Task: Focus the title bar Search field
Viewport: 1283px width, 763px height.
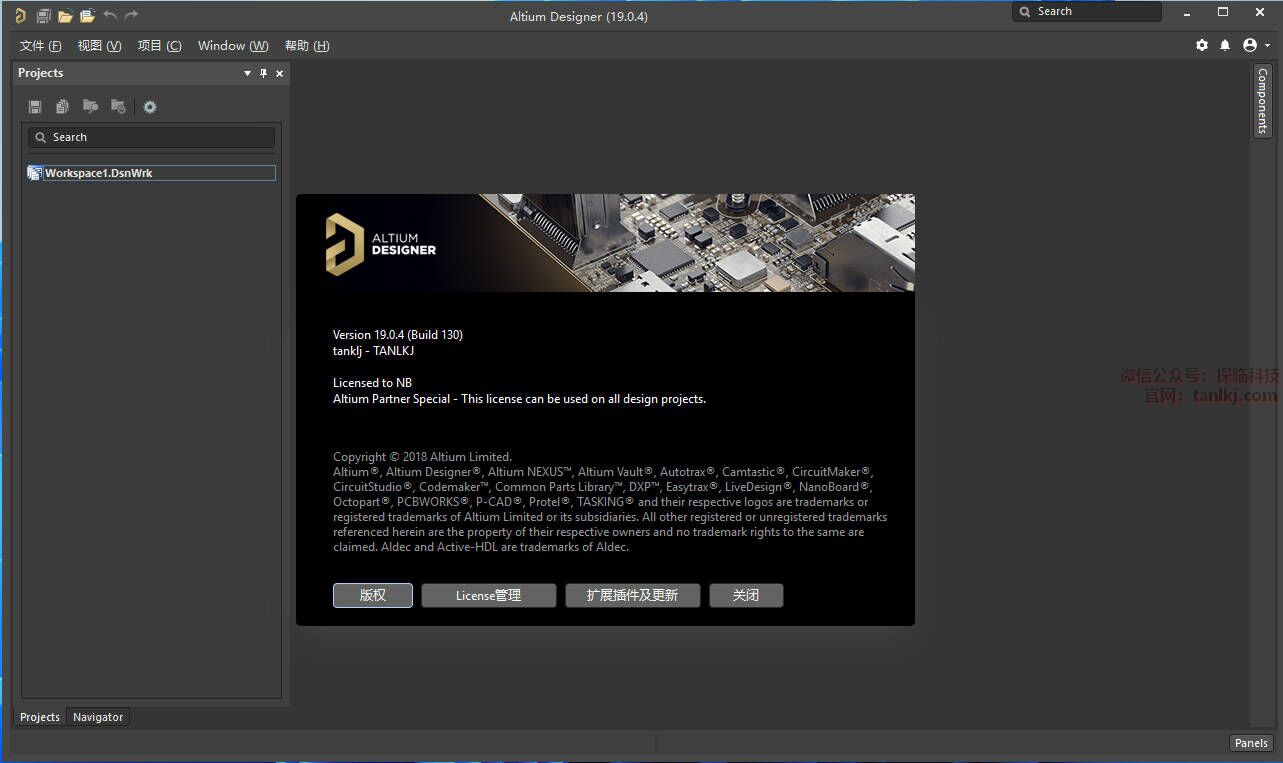Action: coord(1087,12)
